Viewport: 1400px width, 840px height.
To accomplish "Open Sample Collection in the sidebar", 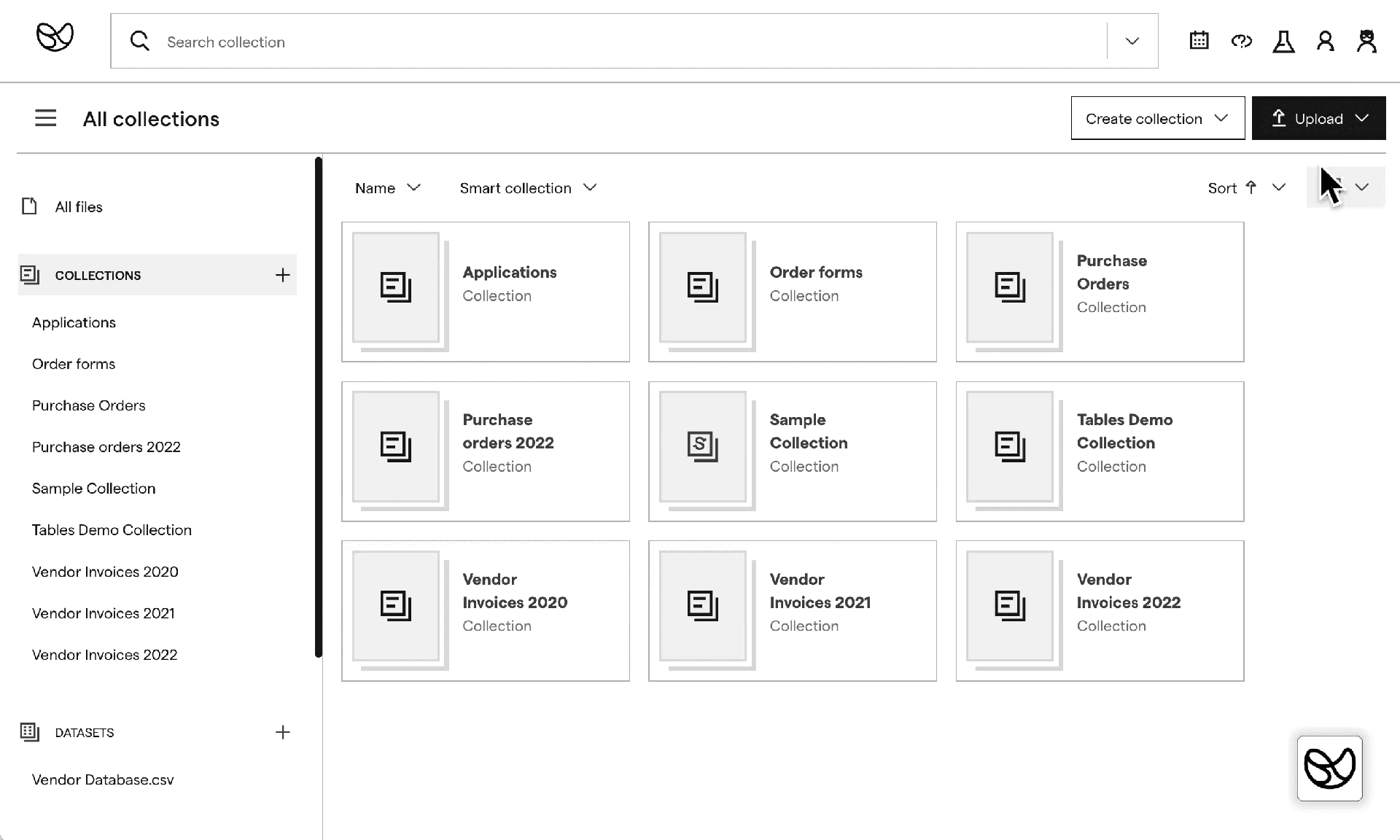I will pyautogui.click(x=93, y=489).
